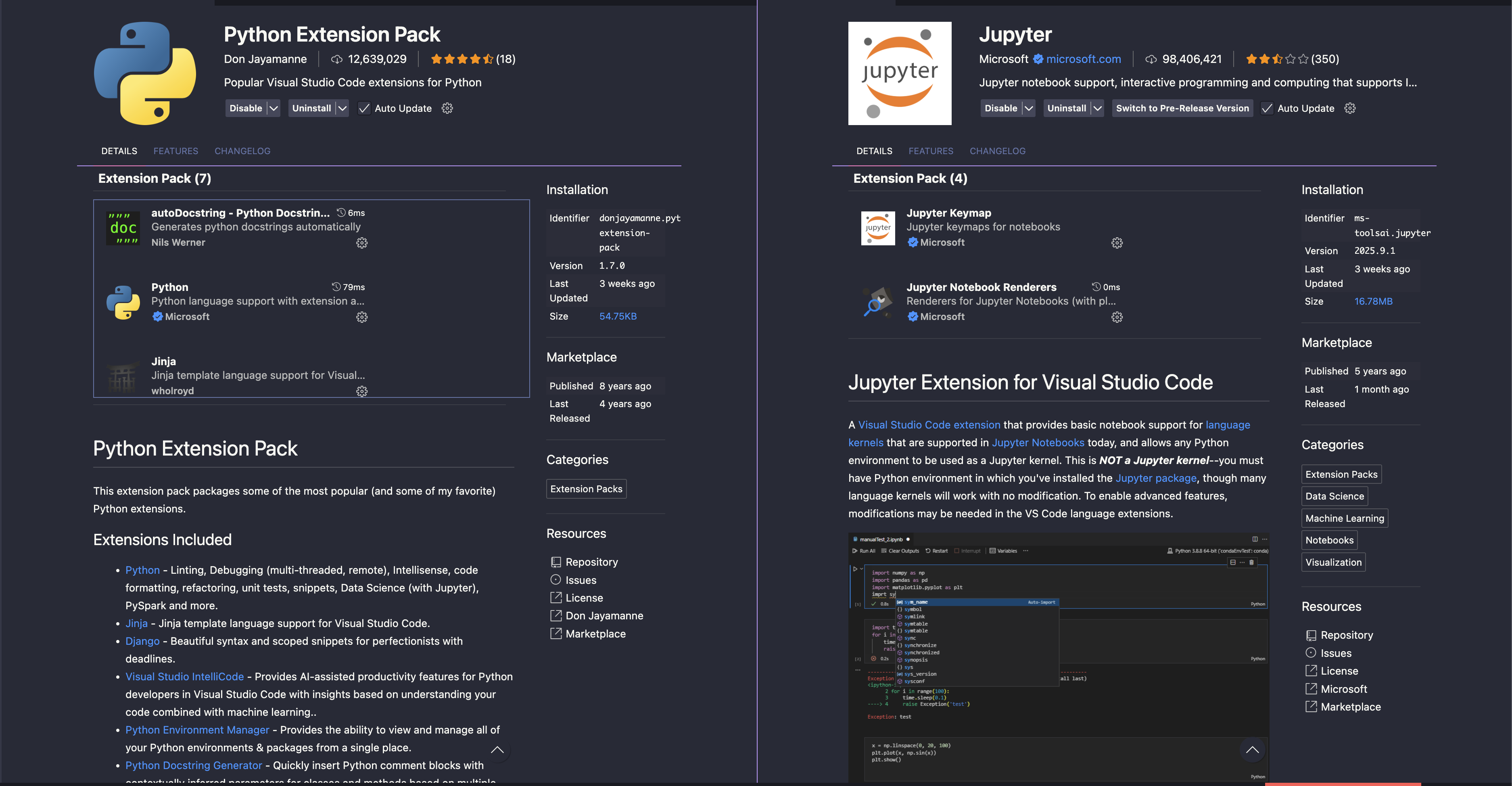
Task: Open the License link in the Python Extension Pack resources
Action: 584,598
